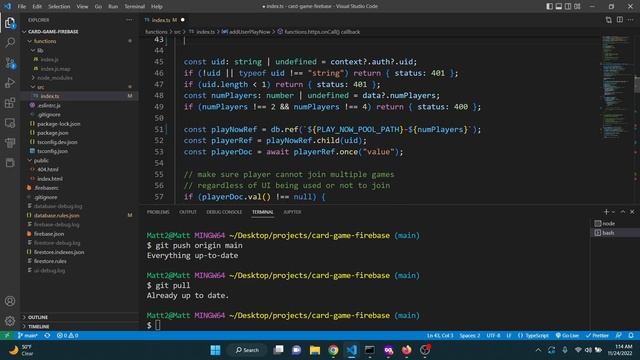Select the index.ts editor tab
640x360 pixels.
(164, 20)
